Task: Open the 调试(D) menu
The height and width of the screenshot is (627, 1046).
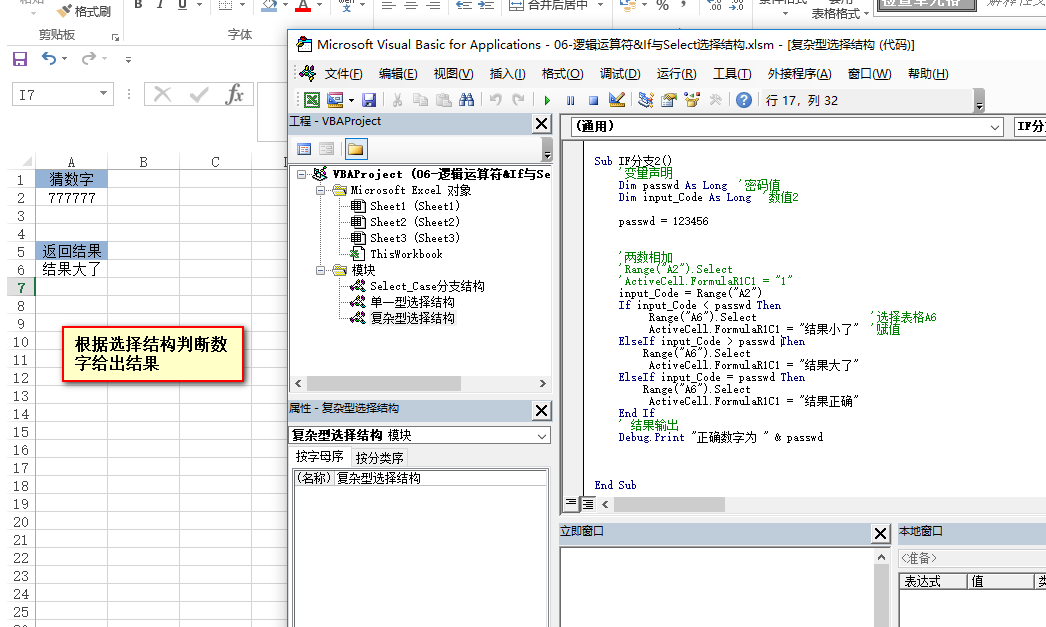Action: tap(619, 74)
